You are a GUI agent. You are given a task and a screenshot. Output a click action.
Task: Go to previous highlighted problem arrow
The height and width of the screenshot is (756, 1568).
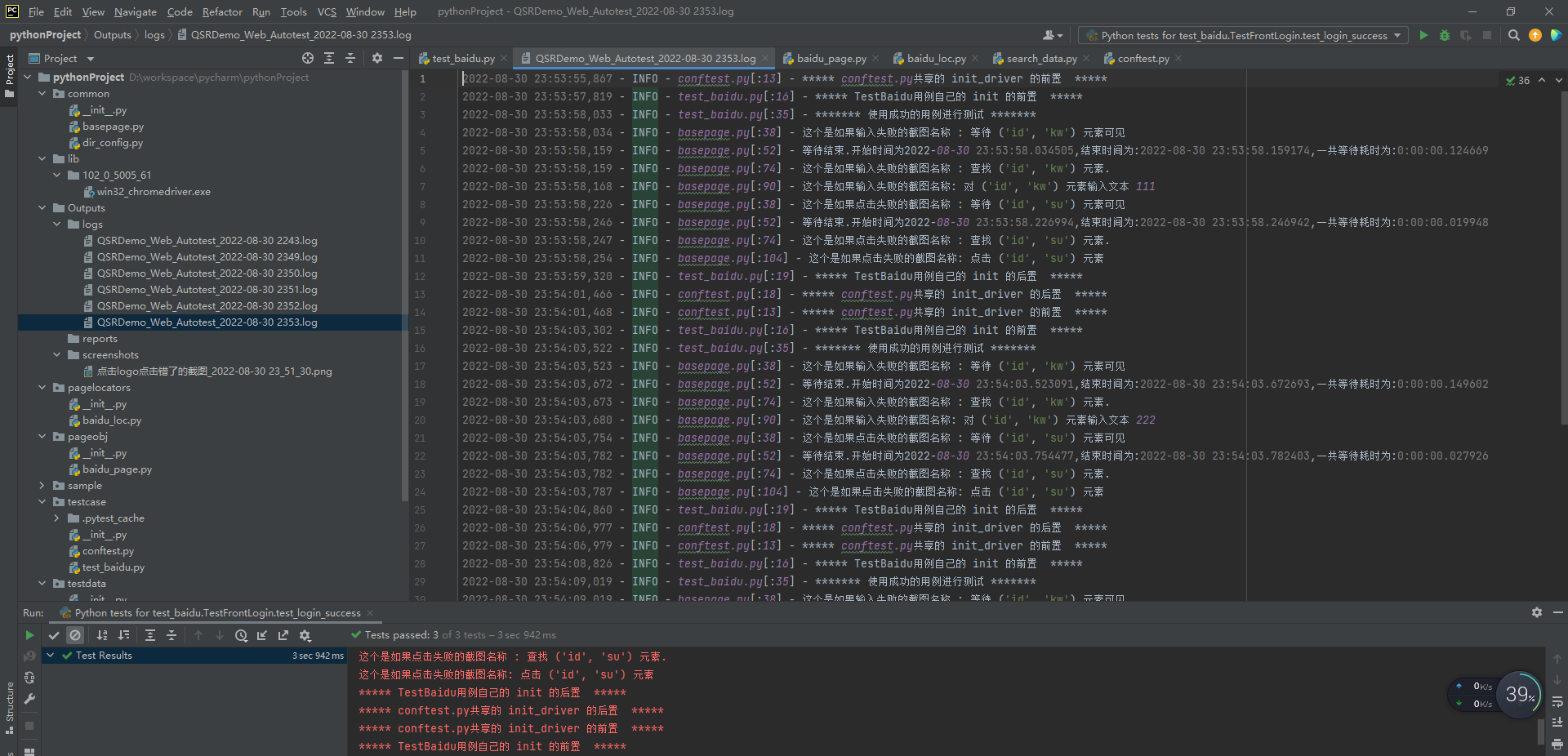tap(1542, 80)
